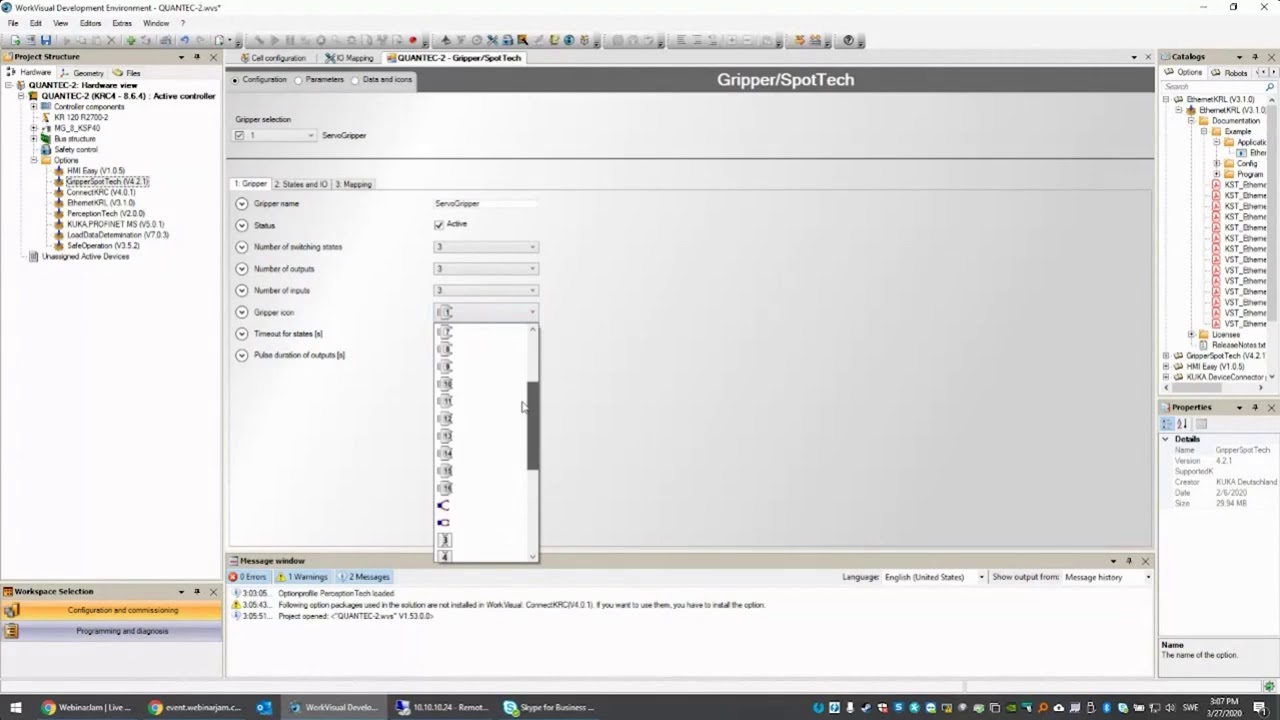Click Programming and diagnosis workspace icon

[12, 631]
